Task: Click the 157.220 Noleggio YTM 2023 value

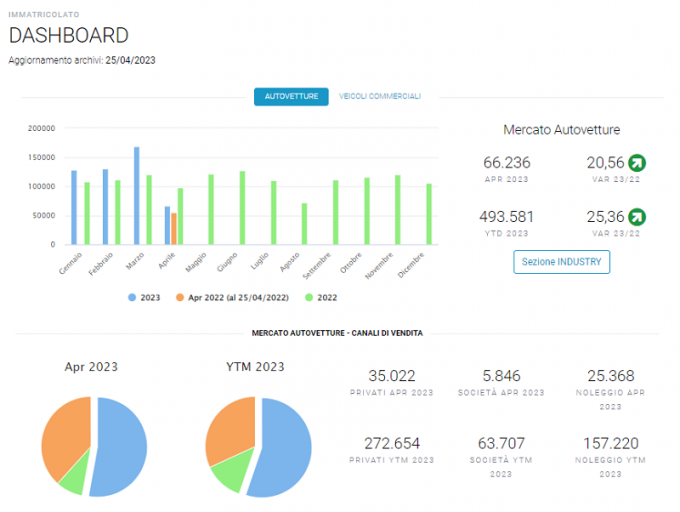Action: pyautogui.click(x=611, y=444)
